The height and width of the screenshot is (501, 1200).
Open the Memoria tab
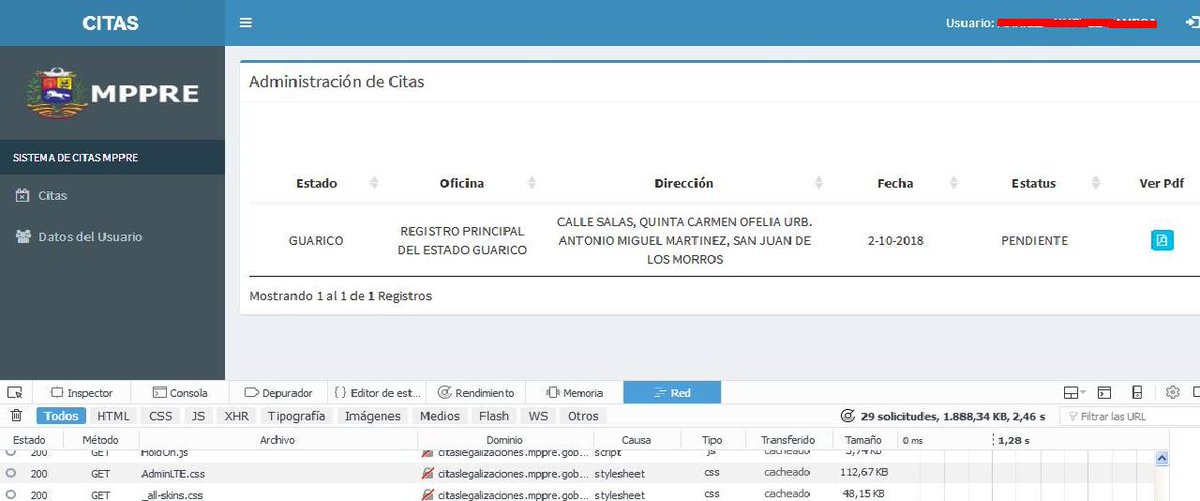[574, 393]
